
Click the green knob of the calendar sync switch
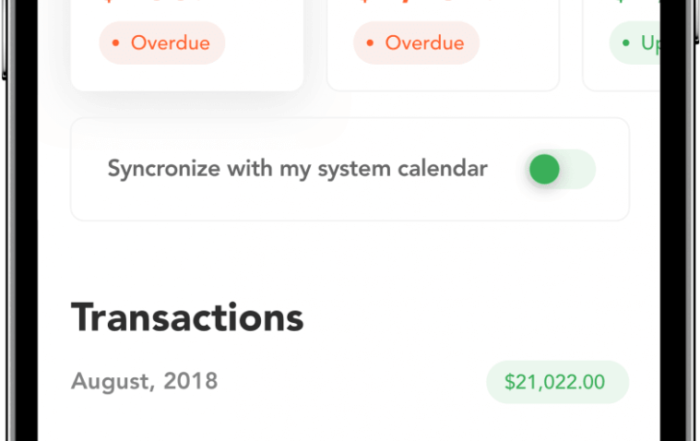[544, 169]
